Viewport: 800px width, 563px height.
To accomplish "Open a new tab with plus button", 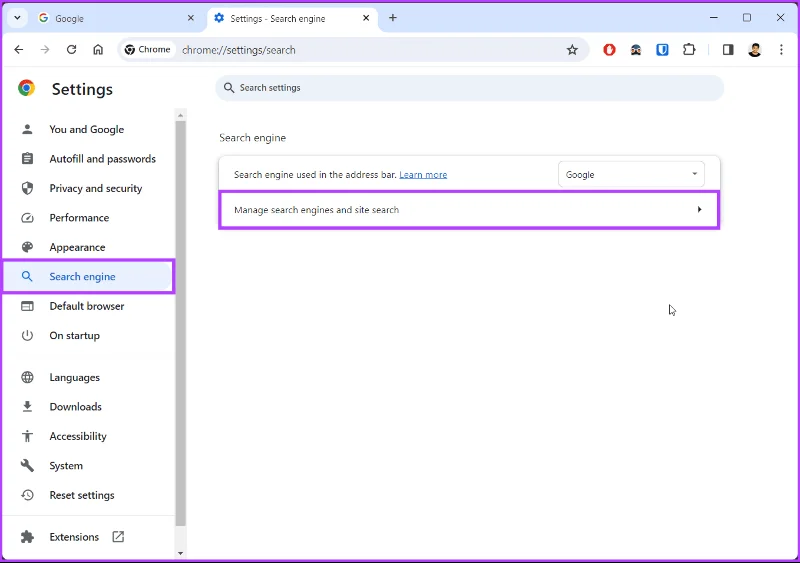I will coord(392,18).
